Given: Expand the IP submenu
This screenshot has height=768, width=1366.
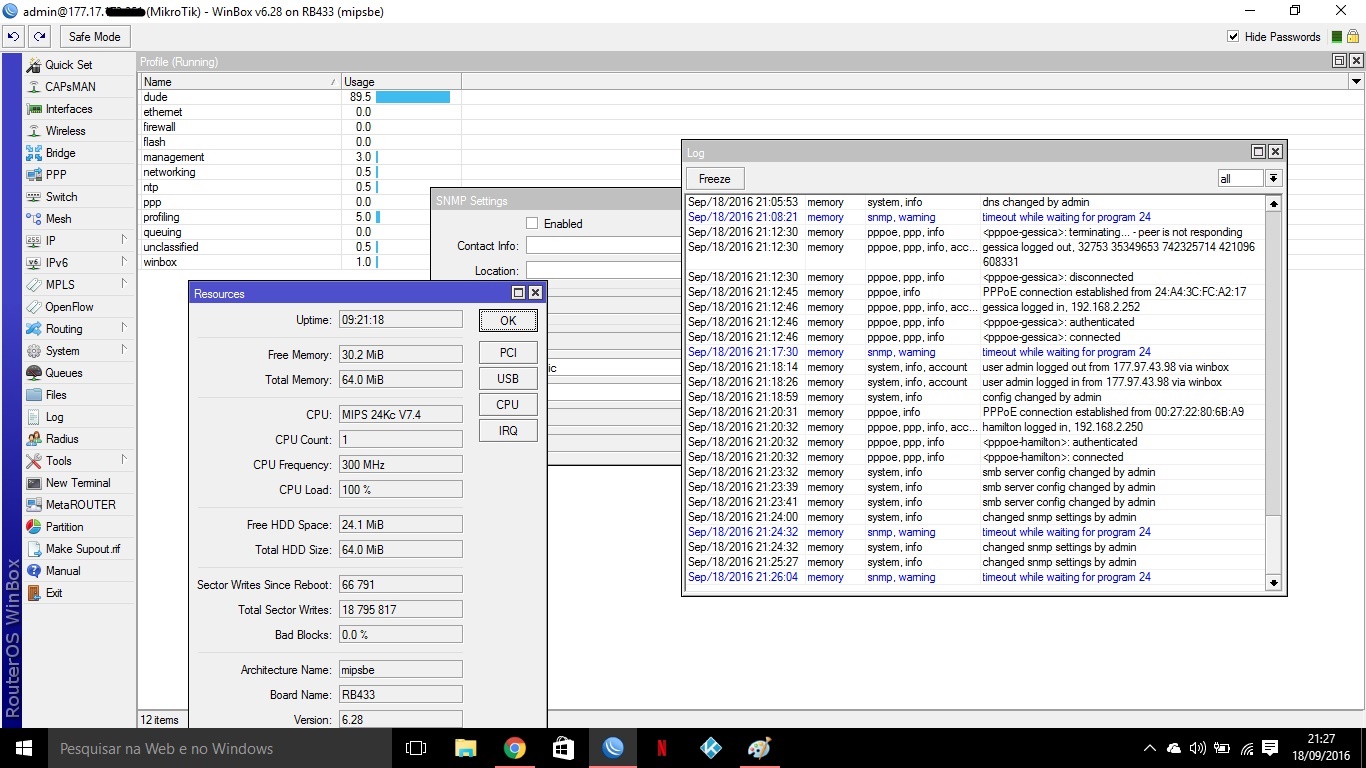Looking at the screenshot, I should pos(50,241).
